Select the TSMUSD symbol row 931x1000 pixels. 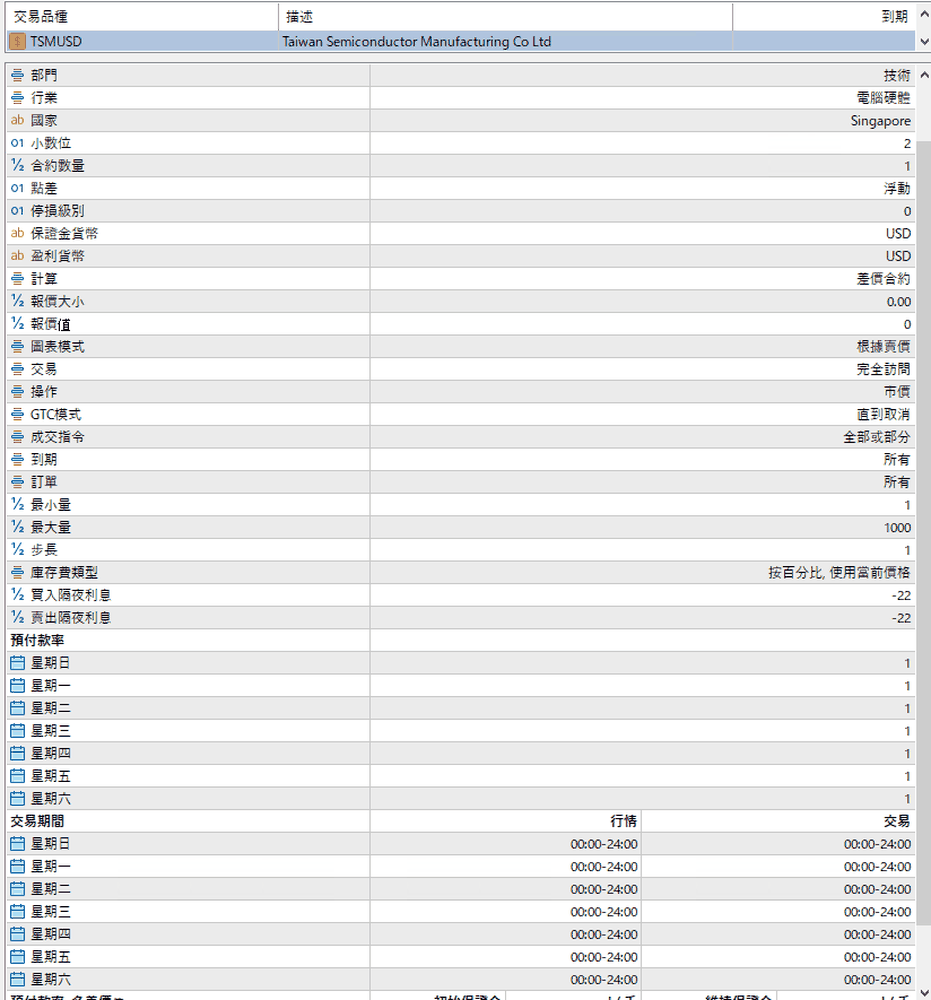(460, 41)
